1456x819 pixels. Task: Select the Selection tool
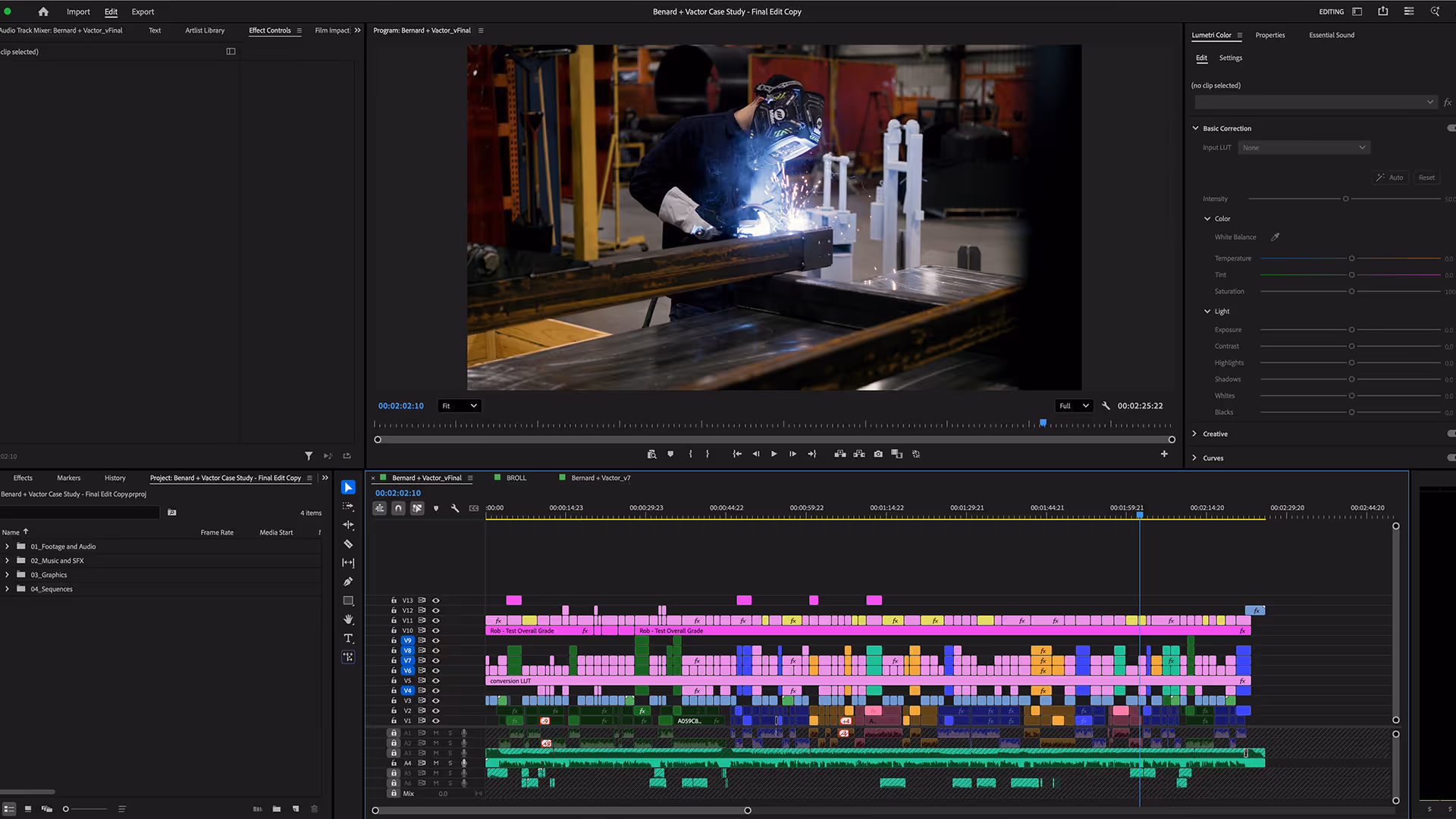pyautogui.click(x=348, y=487)
